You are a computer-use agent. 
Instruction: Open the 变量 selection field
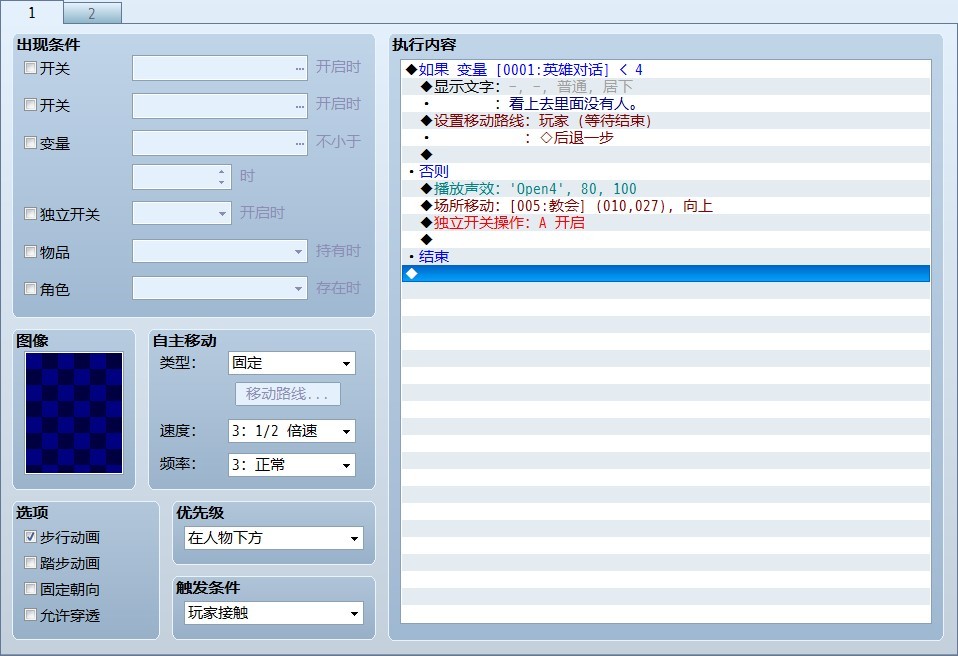(x=220, y=143)
